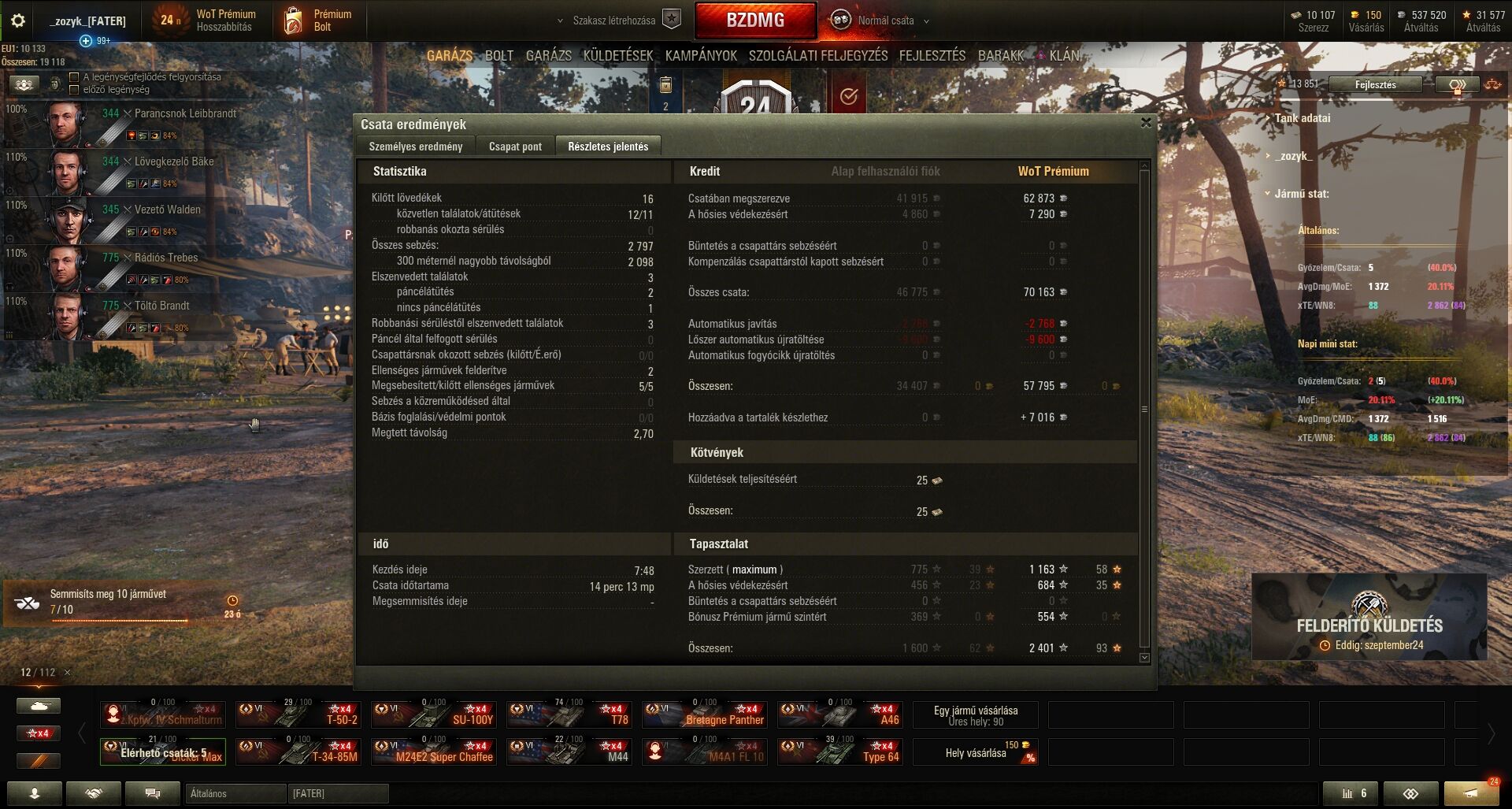Click the credits 537 520 Átváltás counter
The image size is (1512, 809).
(x=1421, y=20)
